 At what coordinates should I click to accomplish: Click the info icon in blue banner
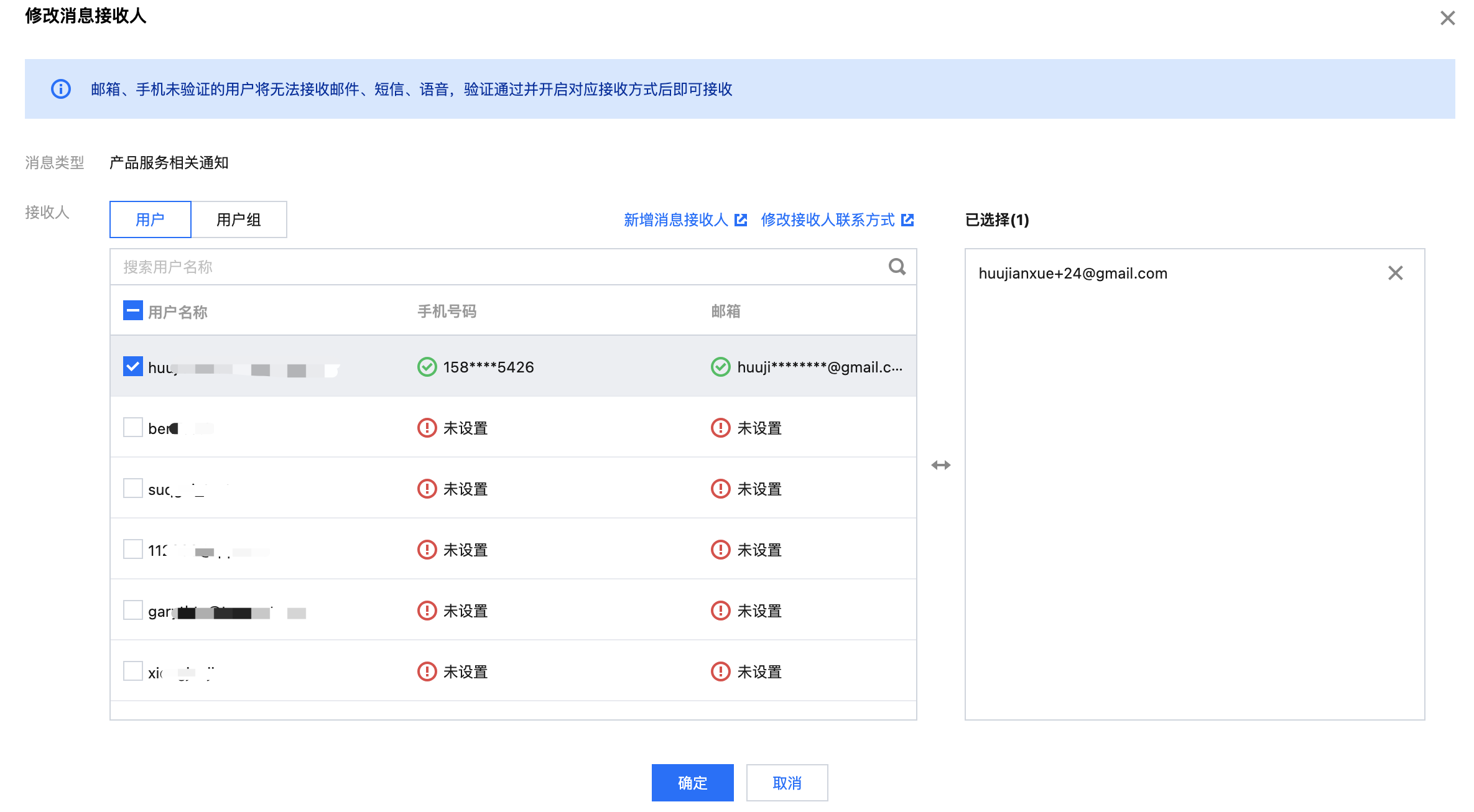tap(61, 89)
